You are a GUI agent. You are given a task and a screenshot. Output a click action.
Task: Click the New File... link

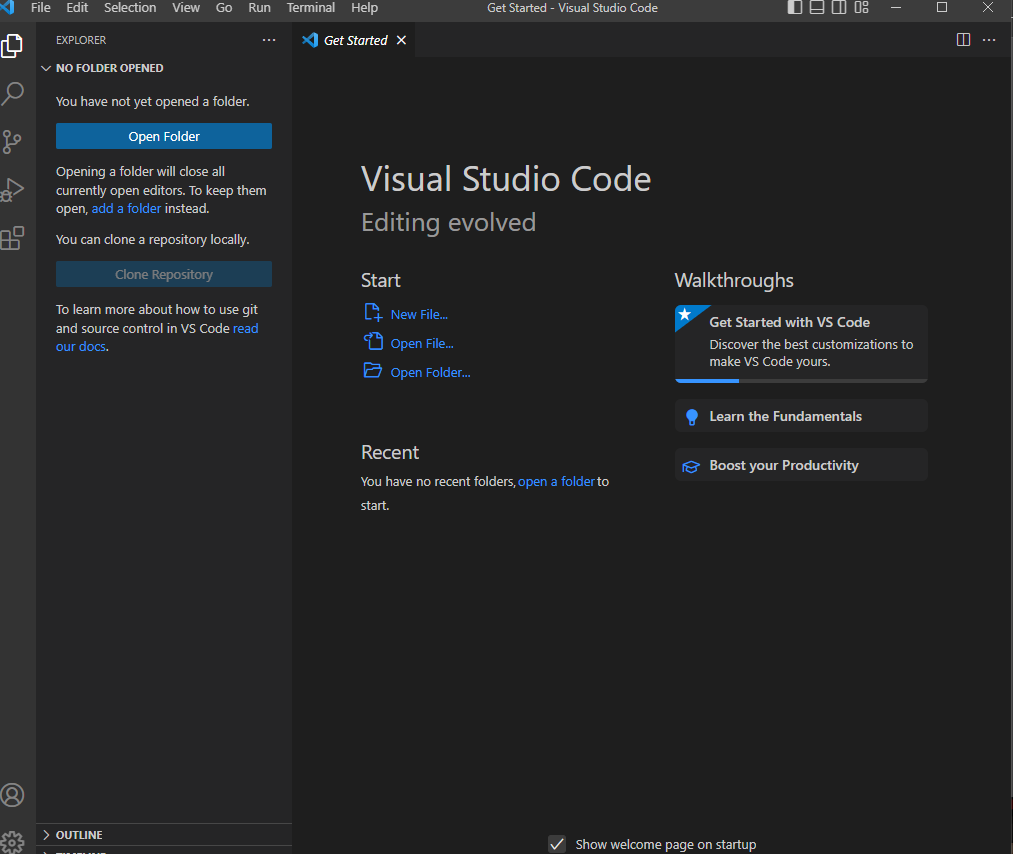[x=419, y=315]
